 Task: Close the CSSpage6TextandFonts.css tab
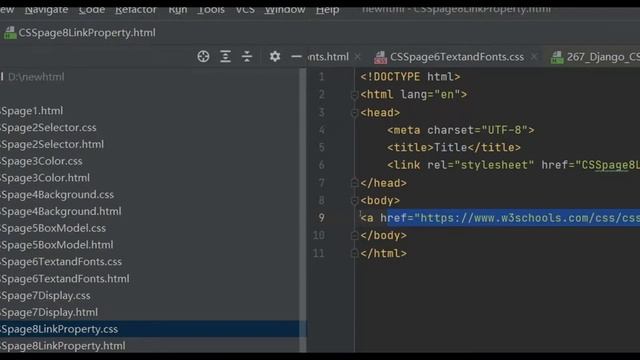pyautogui.click(x=534, y=57)
